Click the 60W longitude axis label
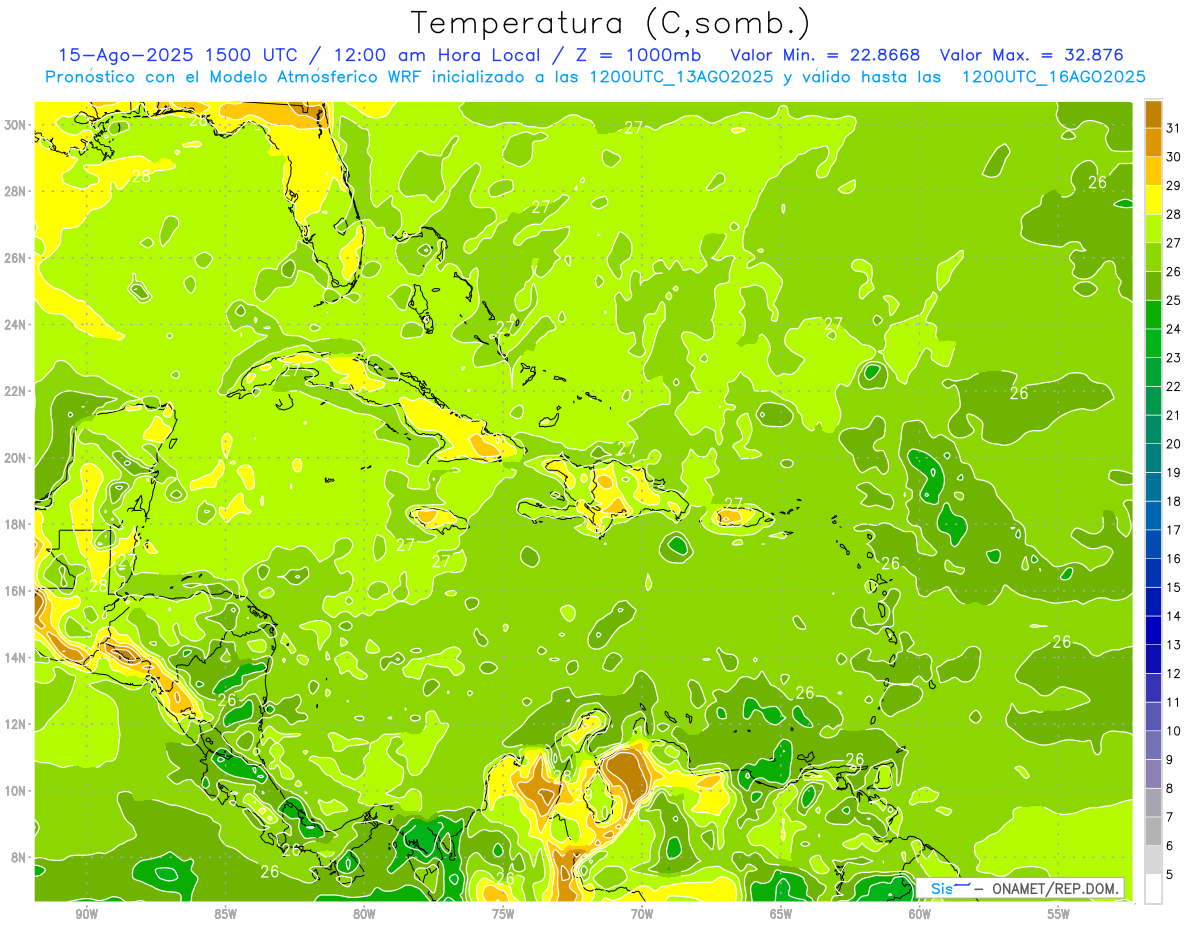Image resolution: width=1200 pixels, height=927 pixels. pos(920,914)
